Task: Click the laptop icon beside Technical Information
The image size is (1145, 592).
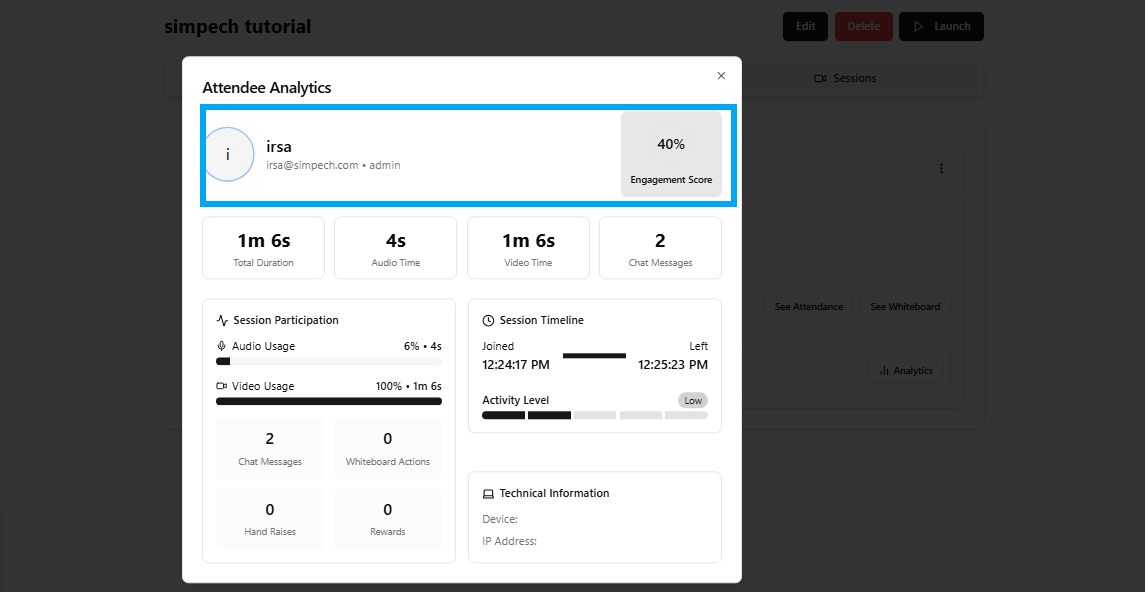Action: click(488, 494)
